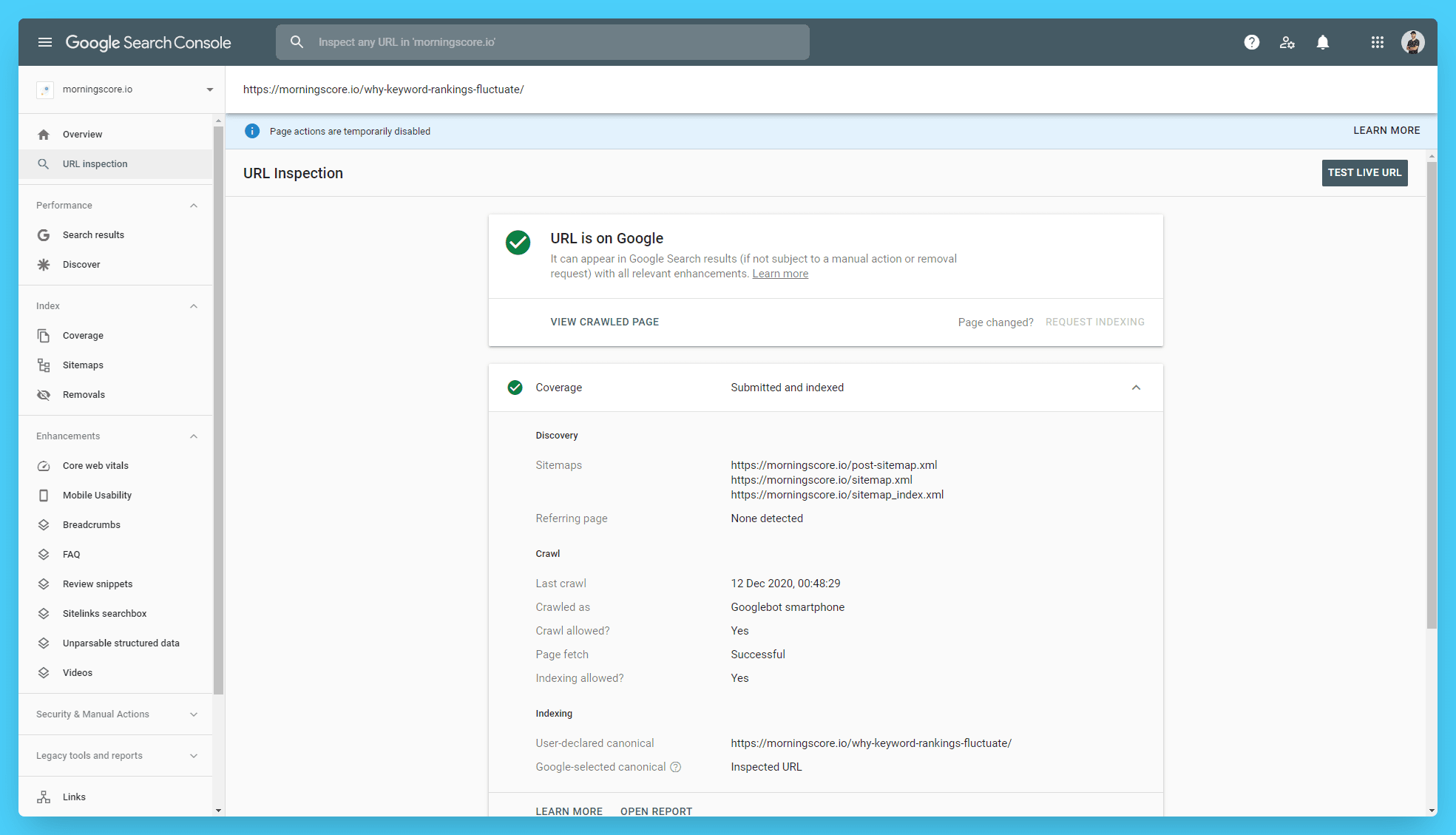Viewport: 1456px width, 835px height.
Task: Click the inspected URL at top of page
Action: coord(383,89)
